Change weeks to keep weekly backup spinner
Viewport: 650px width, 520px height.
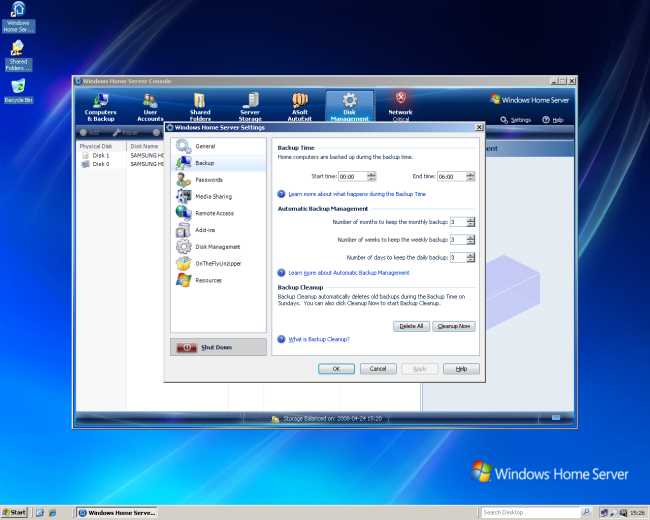tap(471, 240)
